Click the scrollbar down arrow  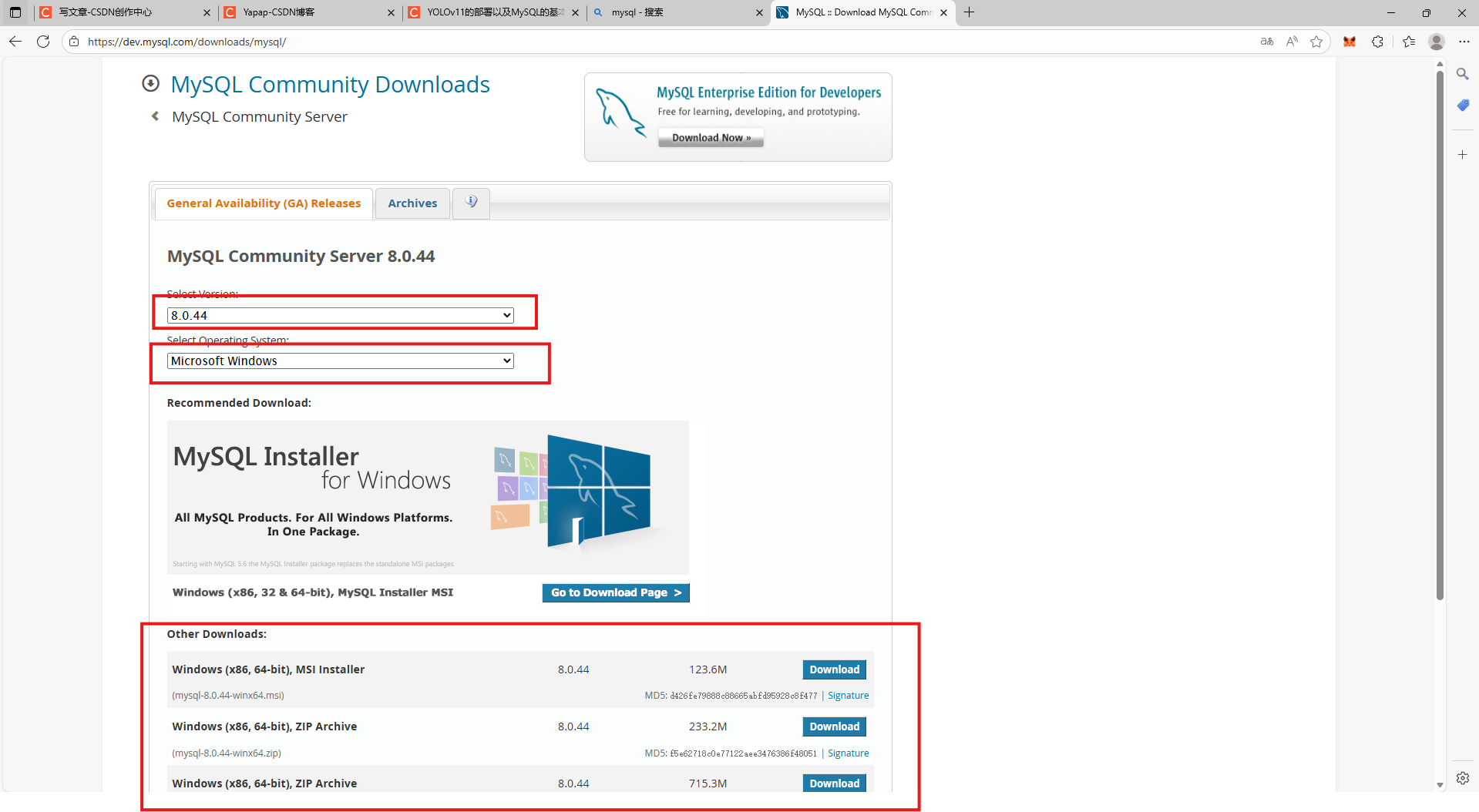(x=1440, y=785)
